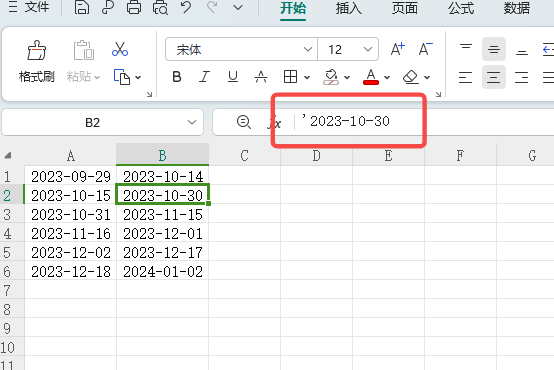
Task: Click the fx insert function button
Action: tap(275, 122)
